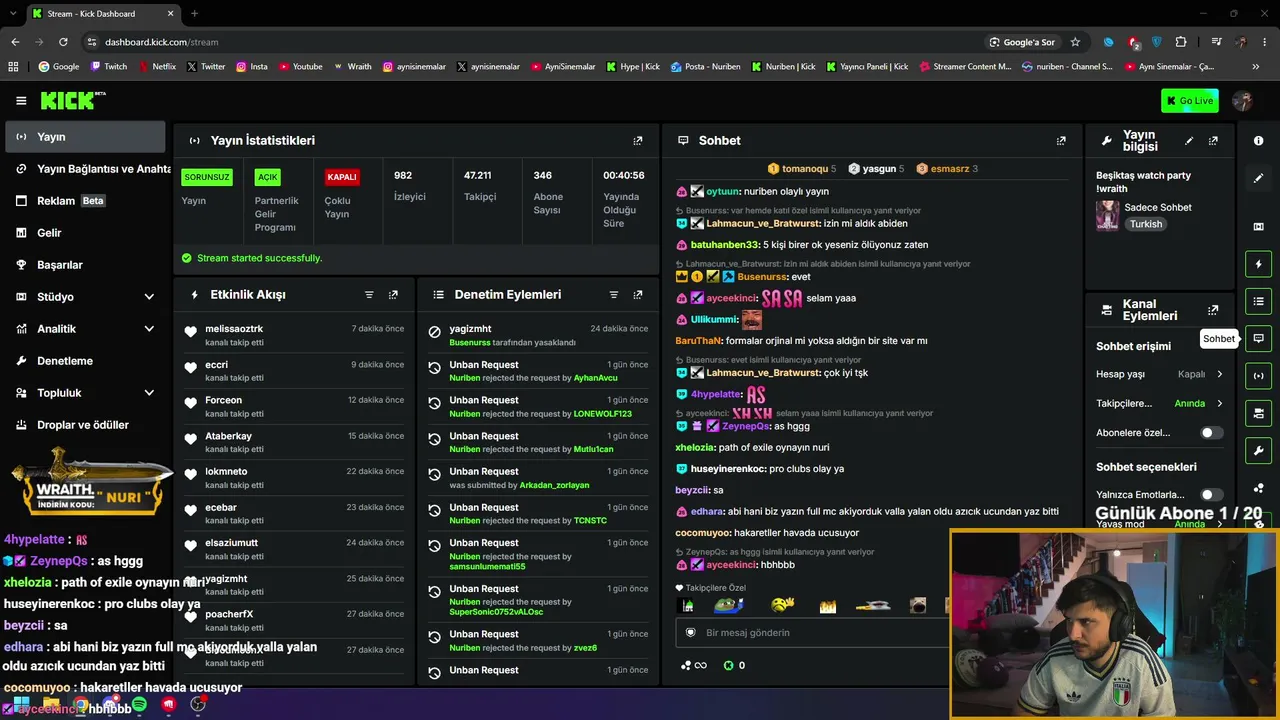The height and width of the screenshot is (720, 1280).
Task: Toggle Abonelere özel chat switch
Action: [x=1211, y=433]
